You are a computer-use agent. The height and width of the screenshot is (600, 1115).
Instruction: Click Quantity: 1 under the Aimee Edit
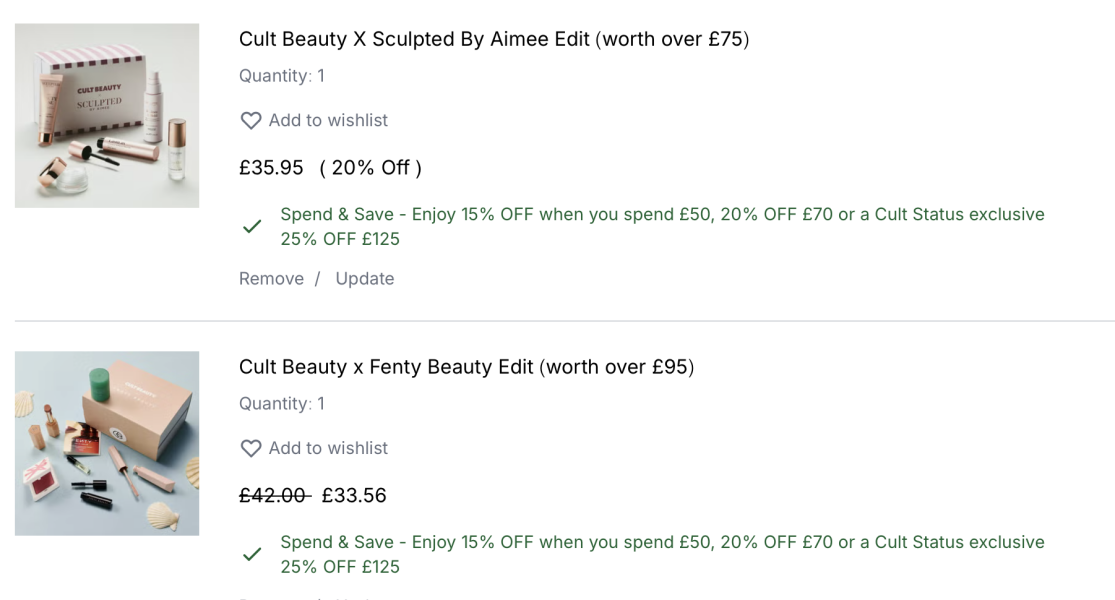pos(281,75)
